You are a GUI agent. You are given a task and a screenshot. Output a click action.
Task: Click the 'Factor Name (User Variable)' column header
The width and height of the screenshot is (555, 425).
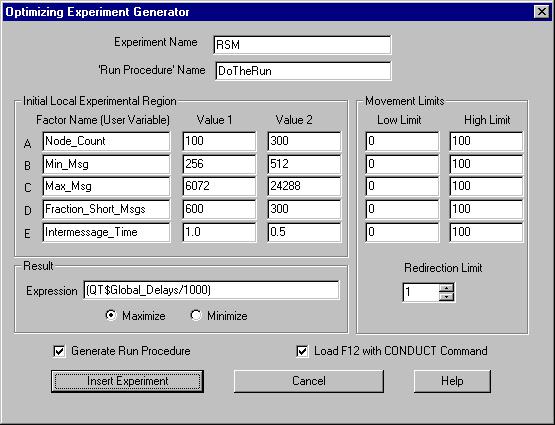point(103,120)
